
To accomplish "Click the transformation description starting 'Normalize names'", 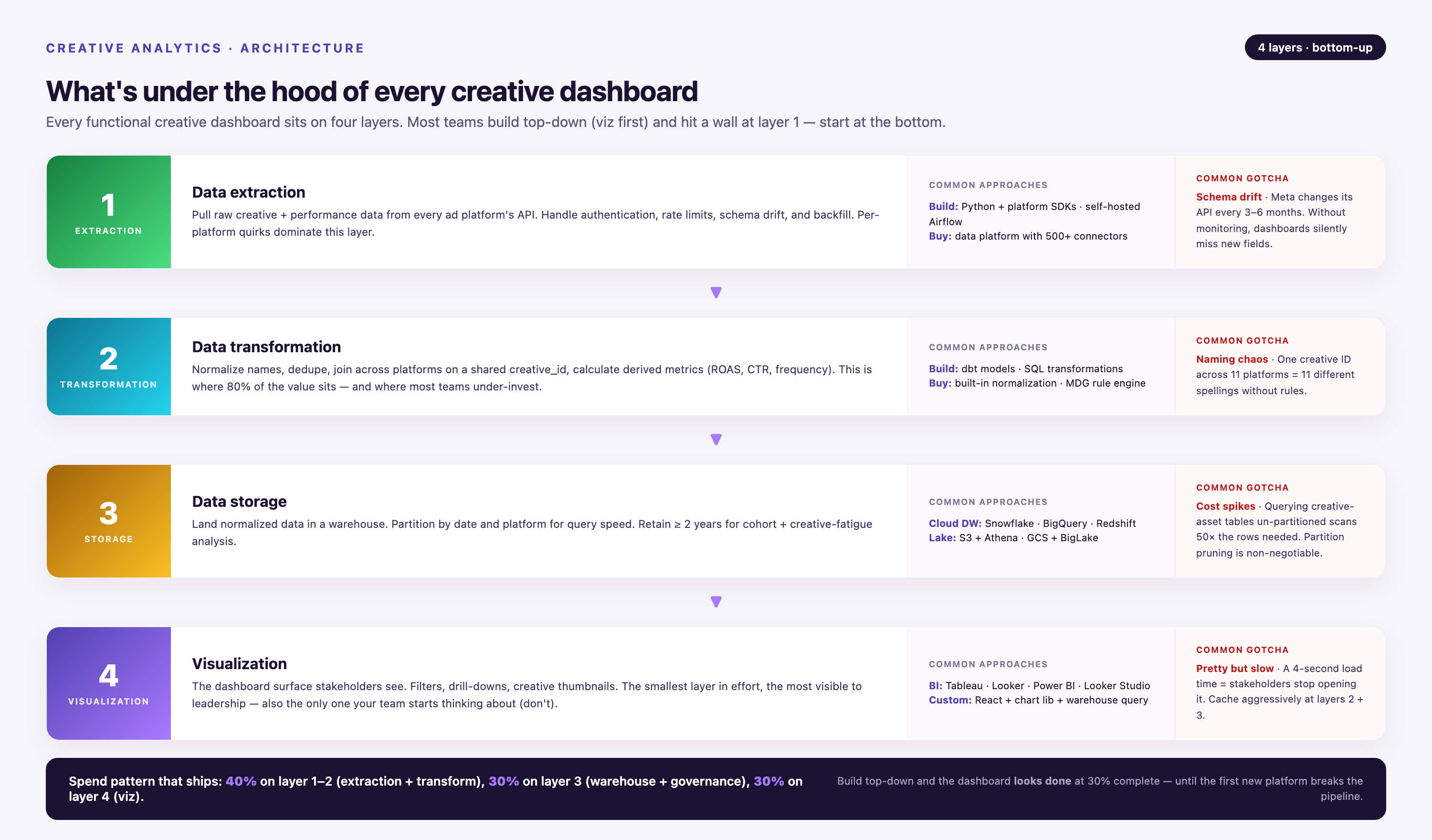I will [532, 378].
